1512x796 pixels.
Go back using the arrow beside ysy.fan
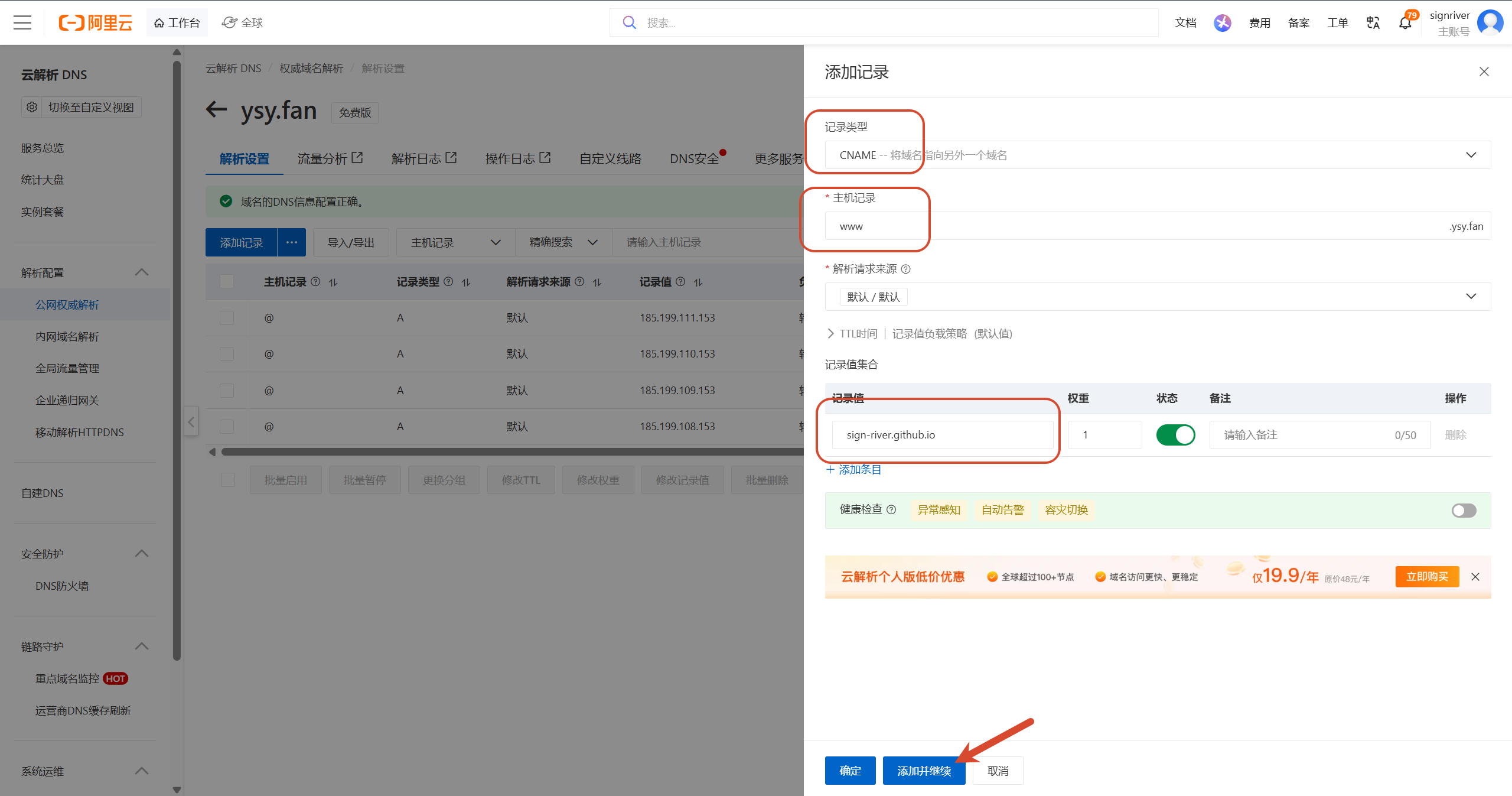pyautogui.click(x=216, y=109)
